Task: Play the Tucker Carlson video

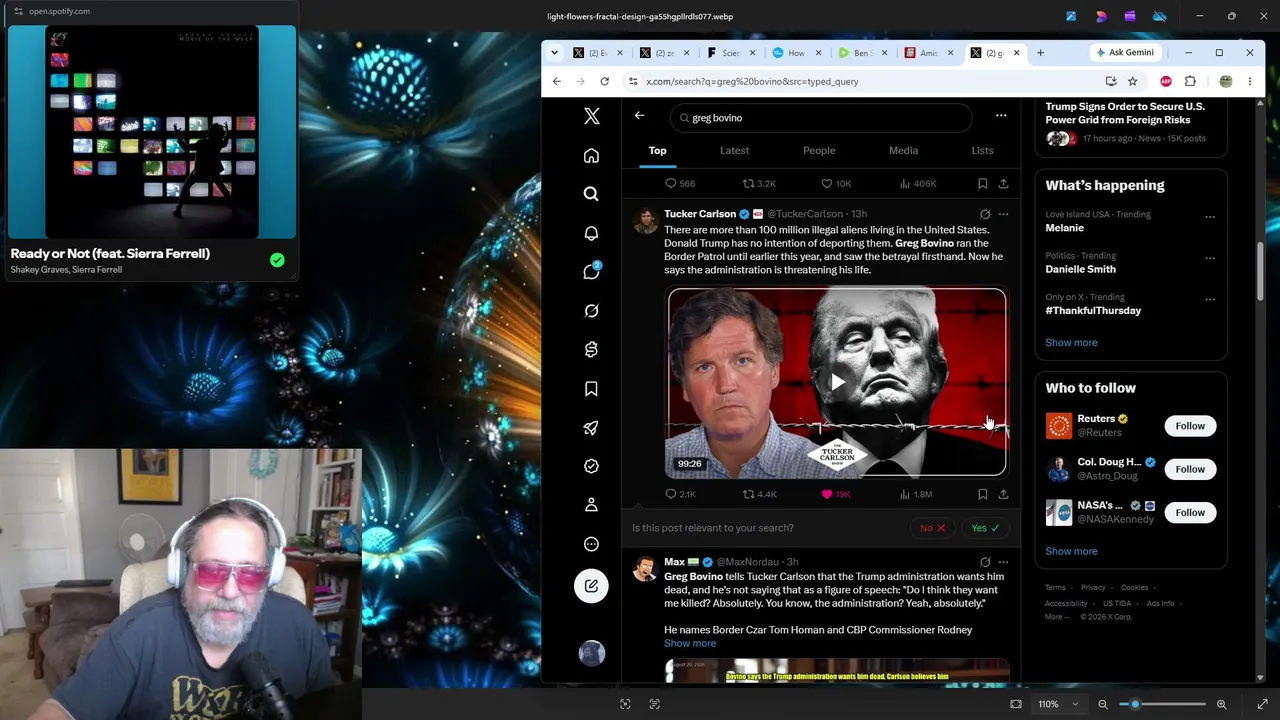Action: coord(837,381)
